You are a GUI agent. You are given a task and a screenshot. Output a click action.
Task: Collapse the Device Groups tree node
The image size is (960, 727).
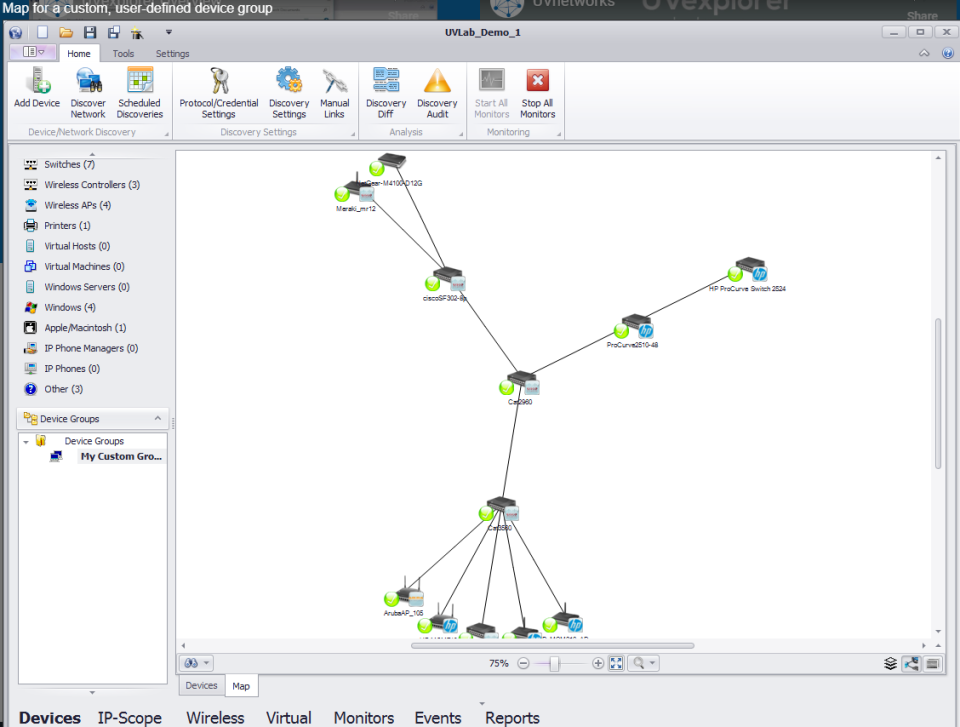(26, 441)
